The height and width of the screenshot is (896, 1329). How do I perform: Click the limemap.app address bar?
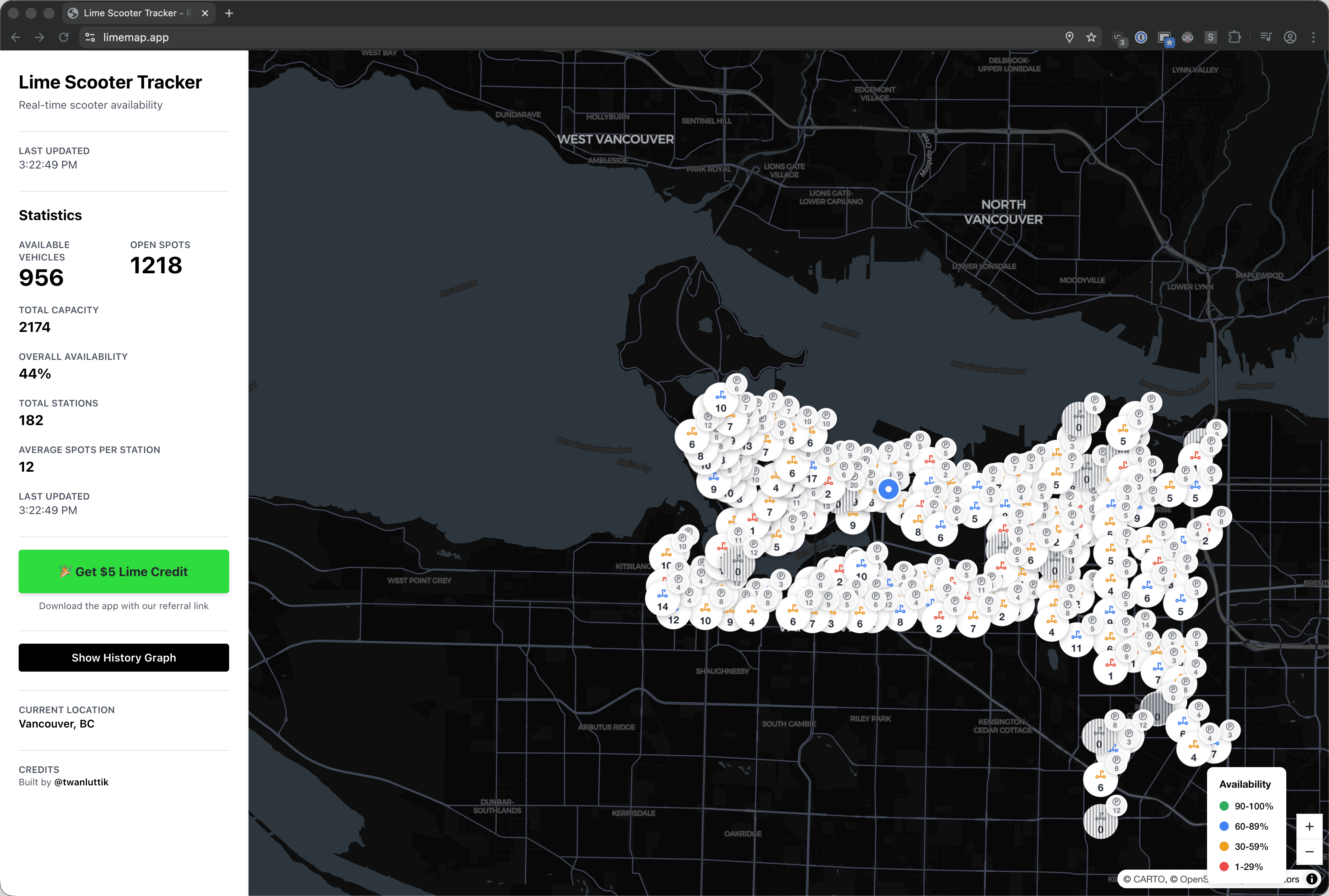point(136,37)
